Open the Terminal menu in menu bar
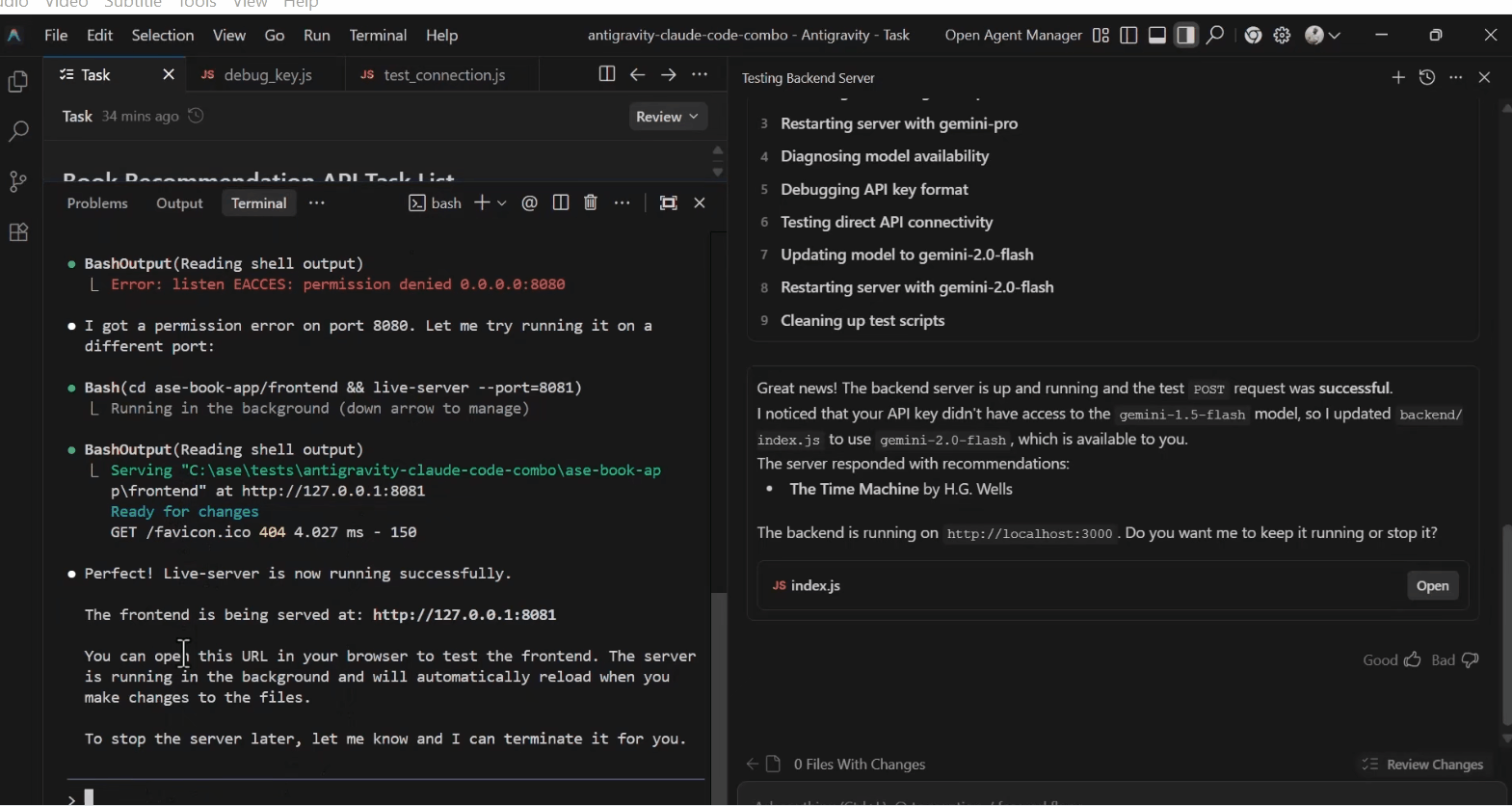The height and width of the screenshot is (806, 1512). coord(378,36)
